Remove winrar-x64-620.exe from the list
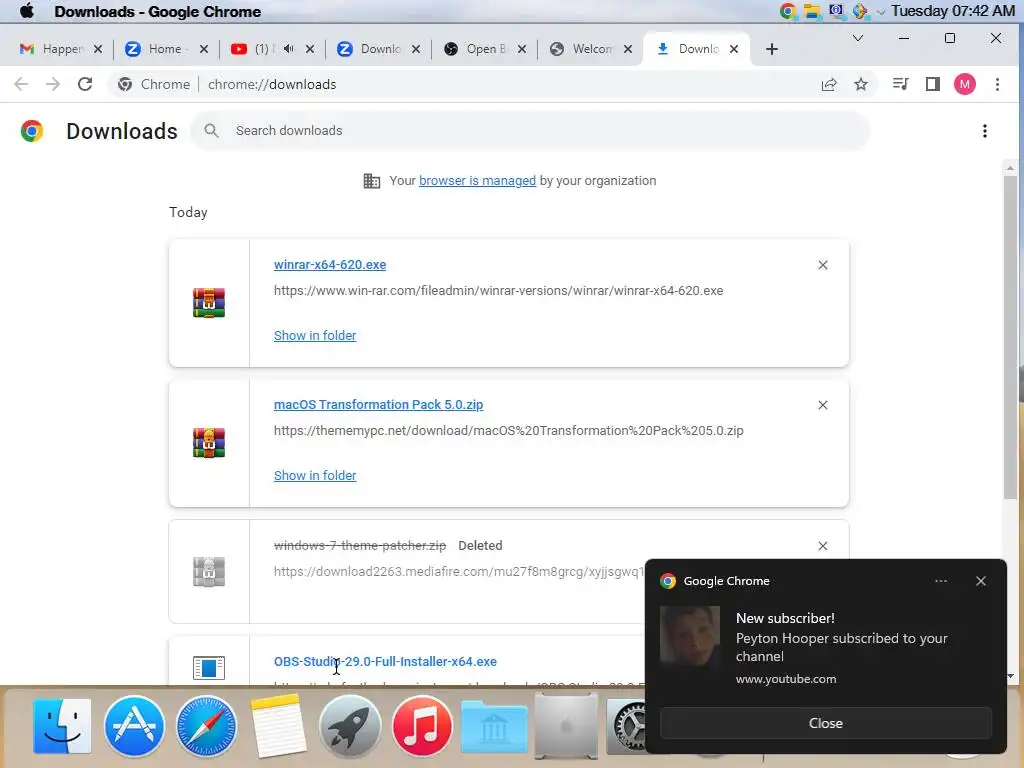Viewport: 1024px width, 768px height. [x=823, y=265]
